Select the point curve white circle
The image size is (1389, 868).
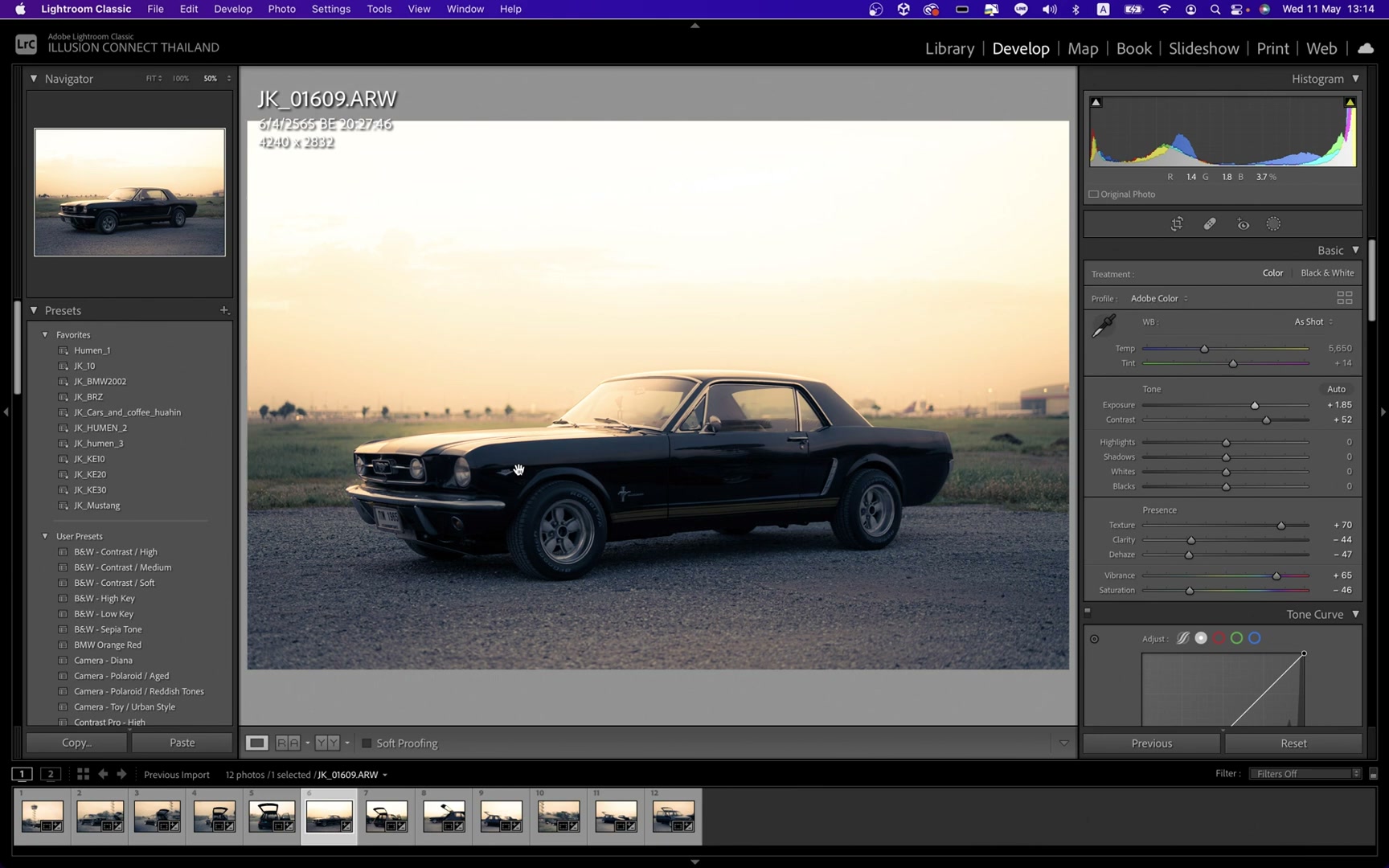pyautogui.click(x=1201, y=638)
